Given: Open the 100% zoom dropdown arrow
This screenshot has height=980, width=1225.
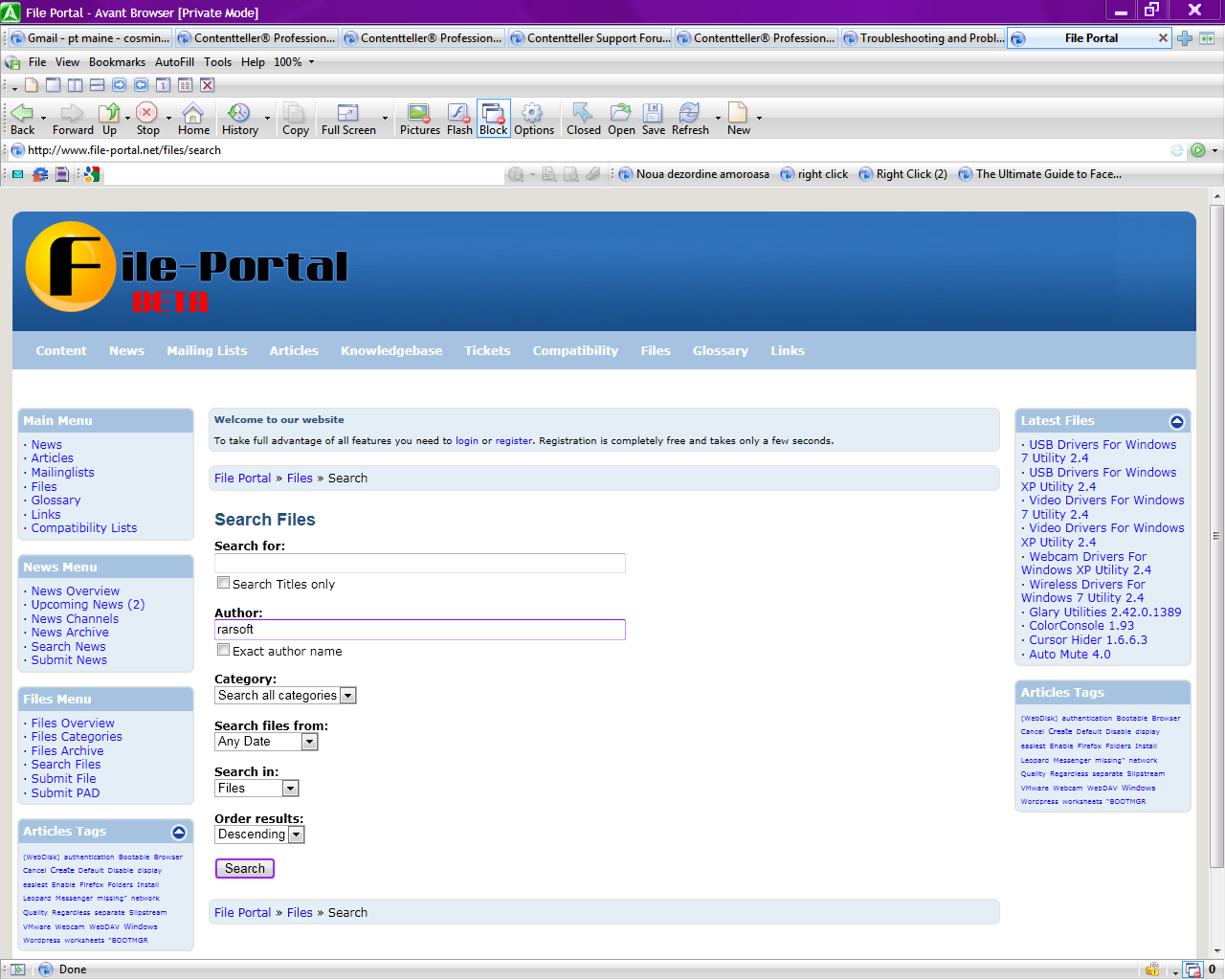Looking at the screenshot, I should (311, 62).
